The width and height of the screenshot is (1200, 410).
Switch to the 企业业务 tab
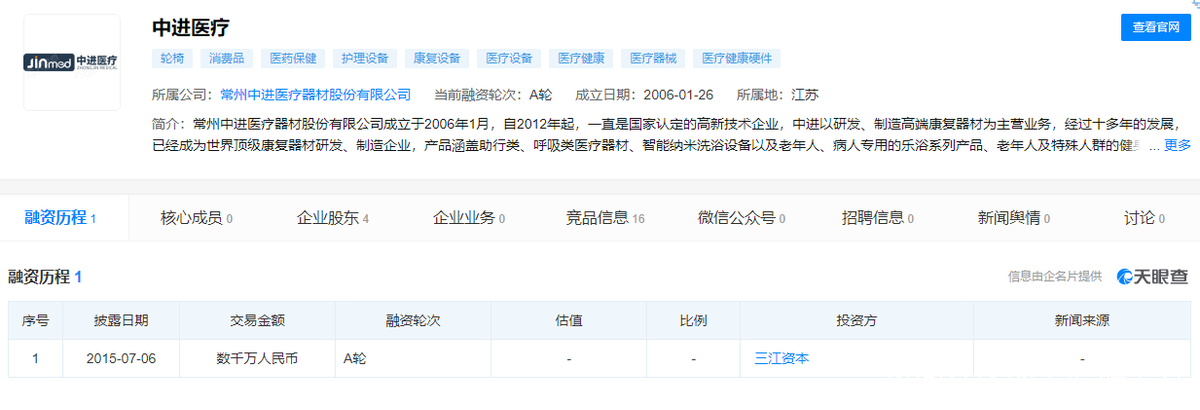pos(468,217)
